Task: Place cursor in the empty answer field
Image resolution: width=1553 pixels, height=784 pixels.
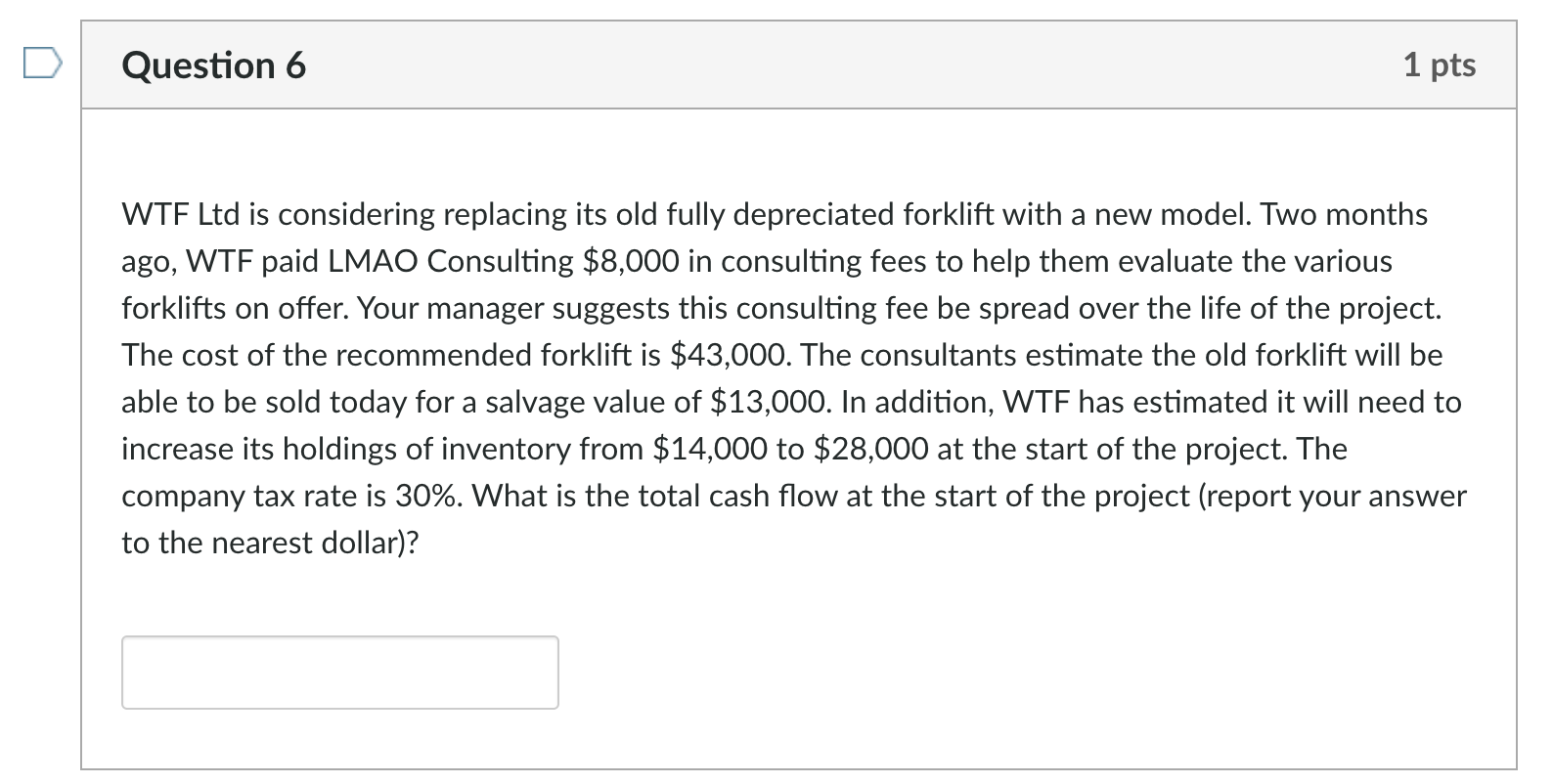Action: [337, 672]
